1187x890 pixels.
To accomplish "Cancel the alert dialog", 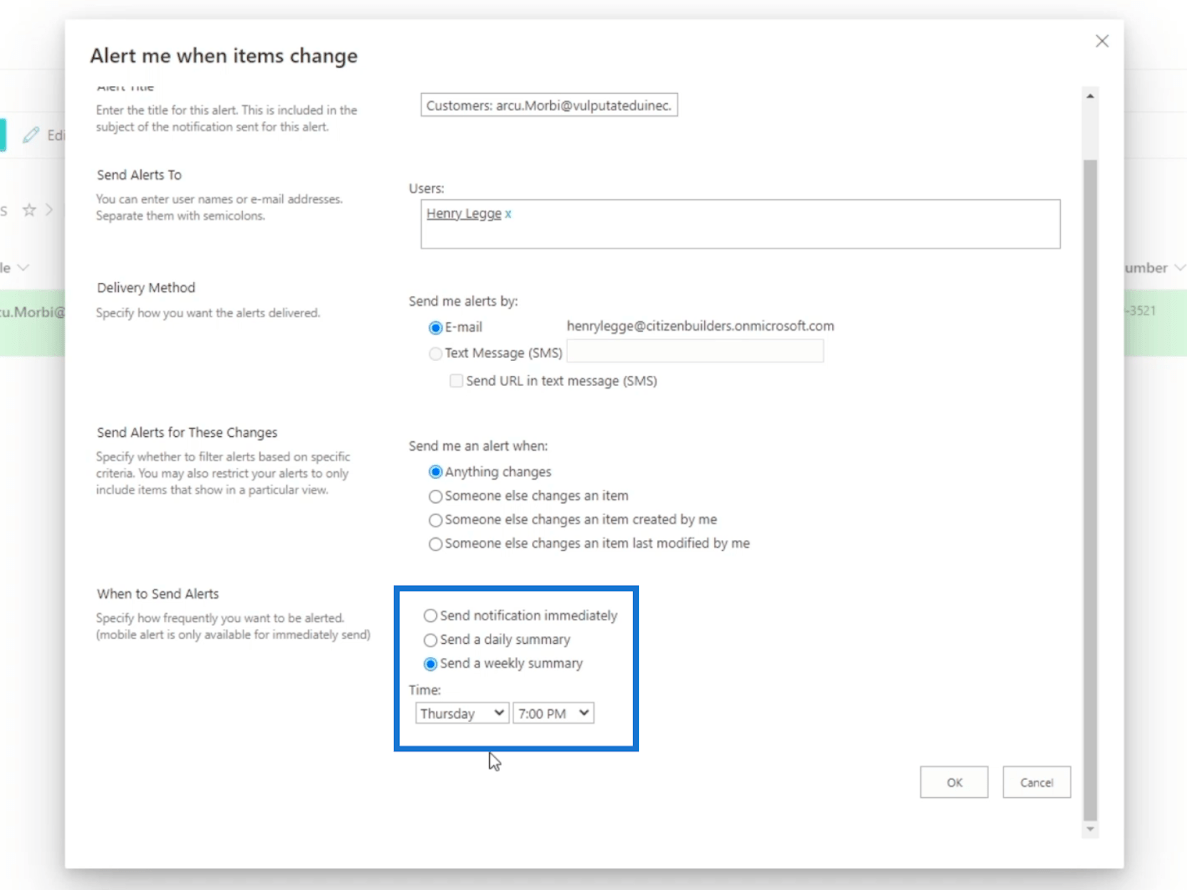I will (1036, 782).
